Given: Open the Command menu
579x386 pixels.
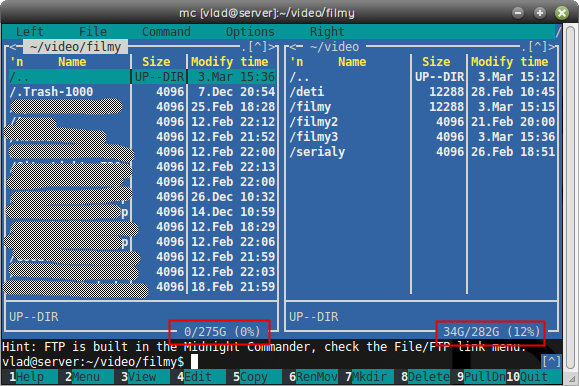Looking at the screenshot, I should [166, 32].
